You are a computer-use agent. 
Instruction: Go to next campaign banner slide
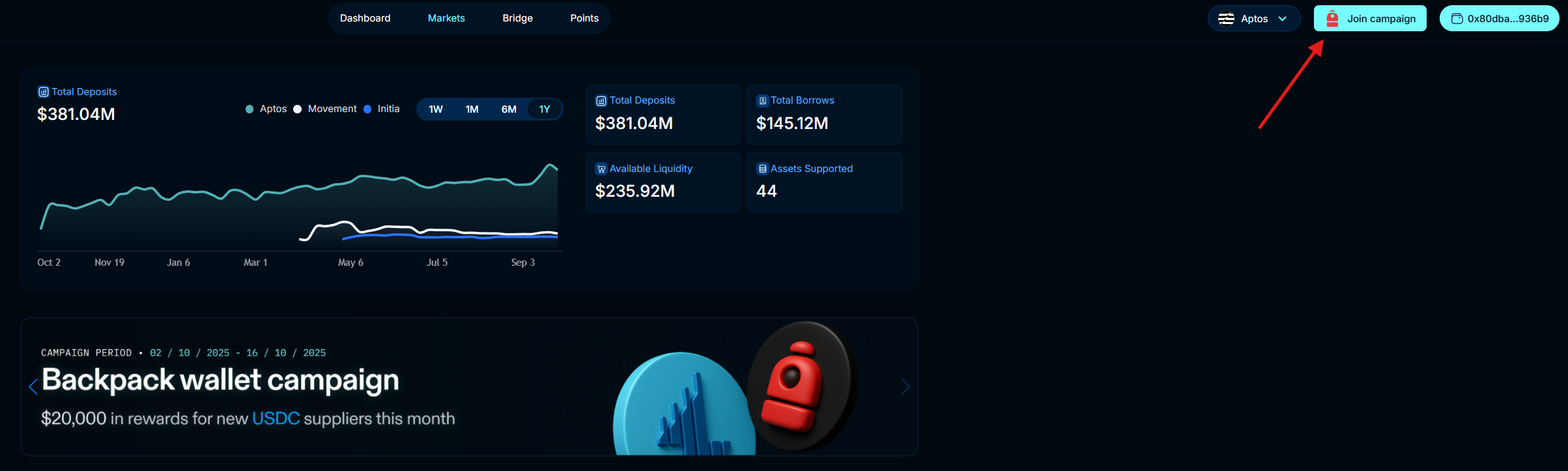pos(905,387)
